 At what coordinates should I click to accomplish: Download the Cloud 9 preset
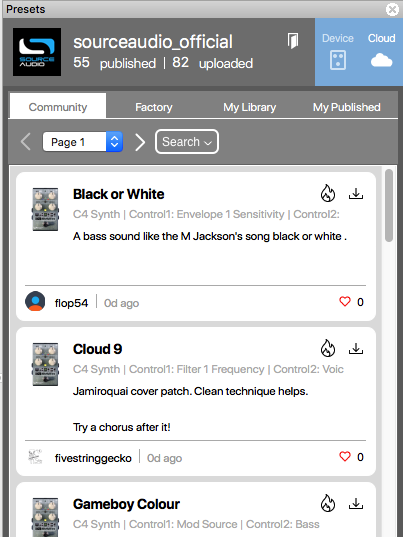point(356,349)
